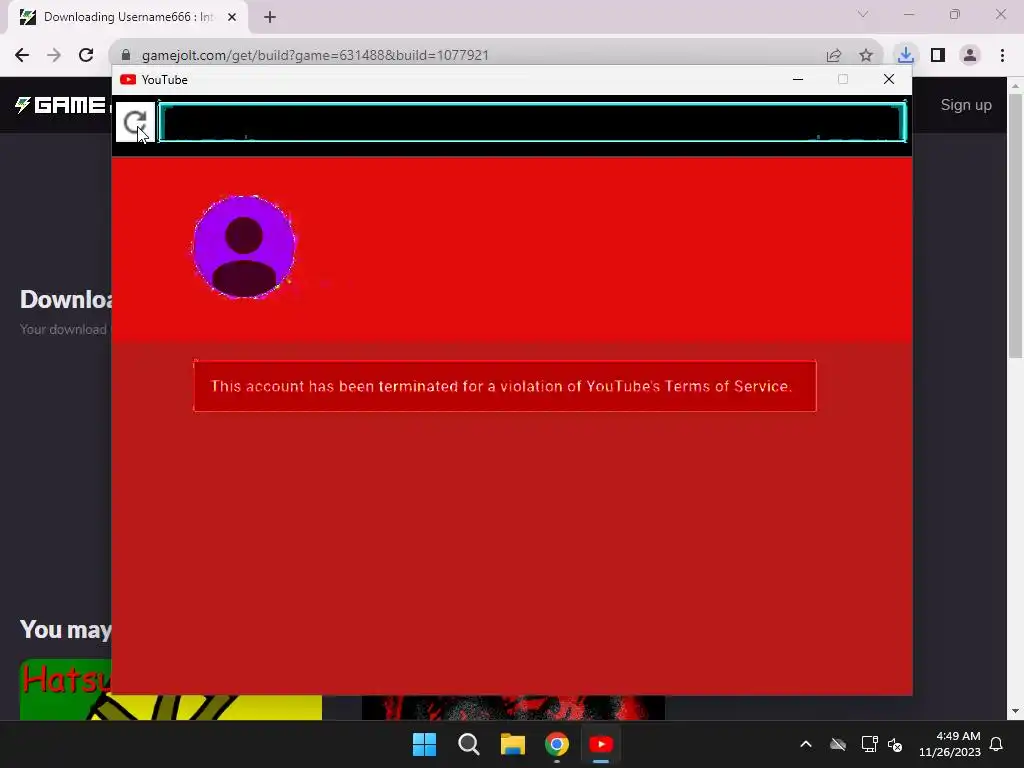The image size is (1024, 768).
Task: Open the red and black game thumbnail
Action: [x=513, y=708]
